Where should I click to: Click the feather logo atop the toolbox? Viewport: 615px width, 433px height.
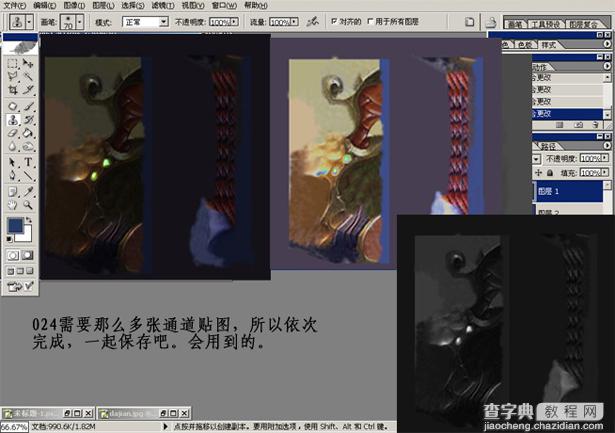coord(20,47)
